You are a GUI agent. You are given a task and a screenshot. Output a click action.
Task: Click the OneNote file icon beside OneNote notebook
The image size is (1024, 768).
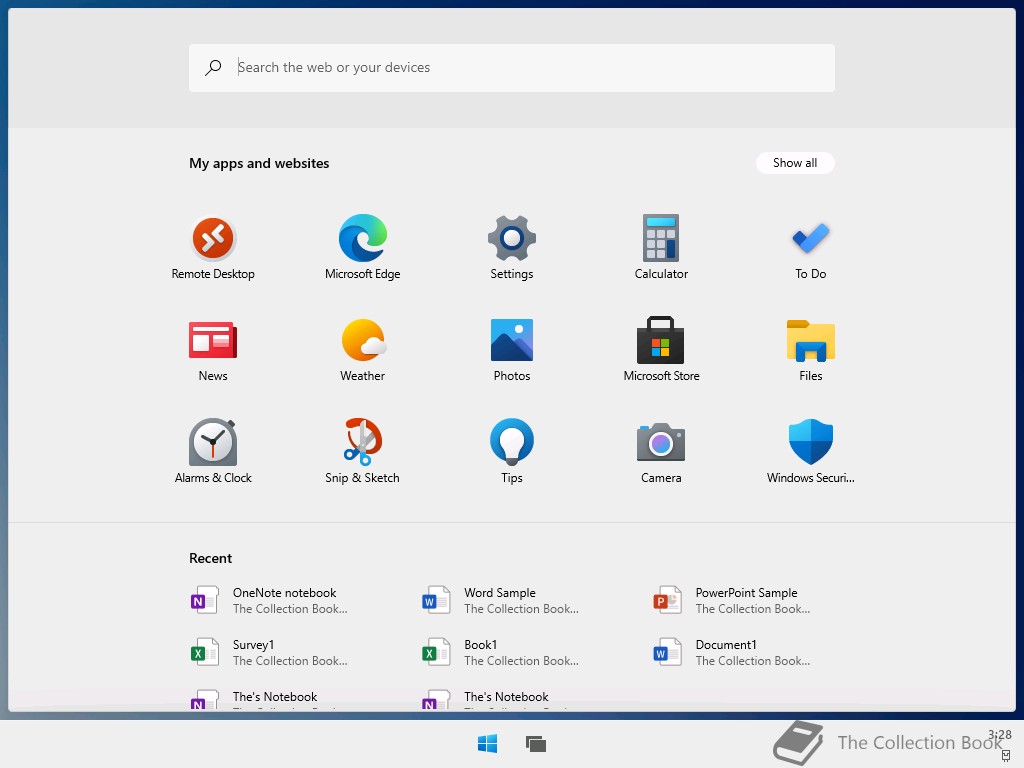click(204, 600)
